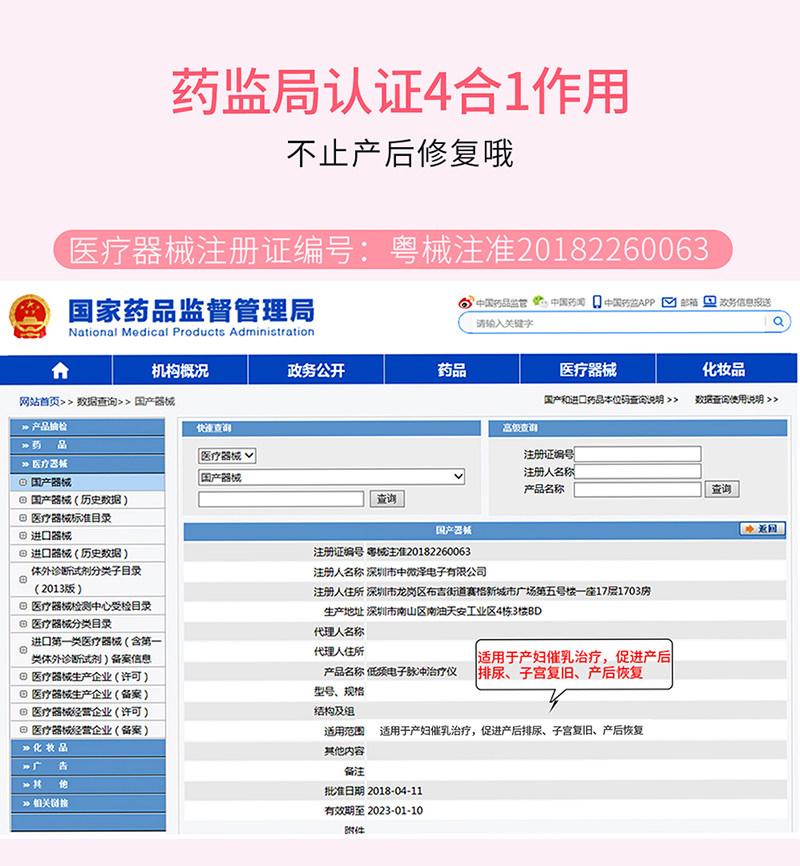Open the 药品 navigation tab
The image size is (800, 866).
click(451, 370)
